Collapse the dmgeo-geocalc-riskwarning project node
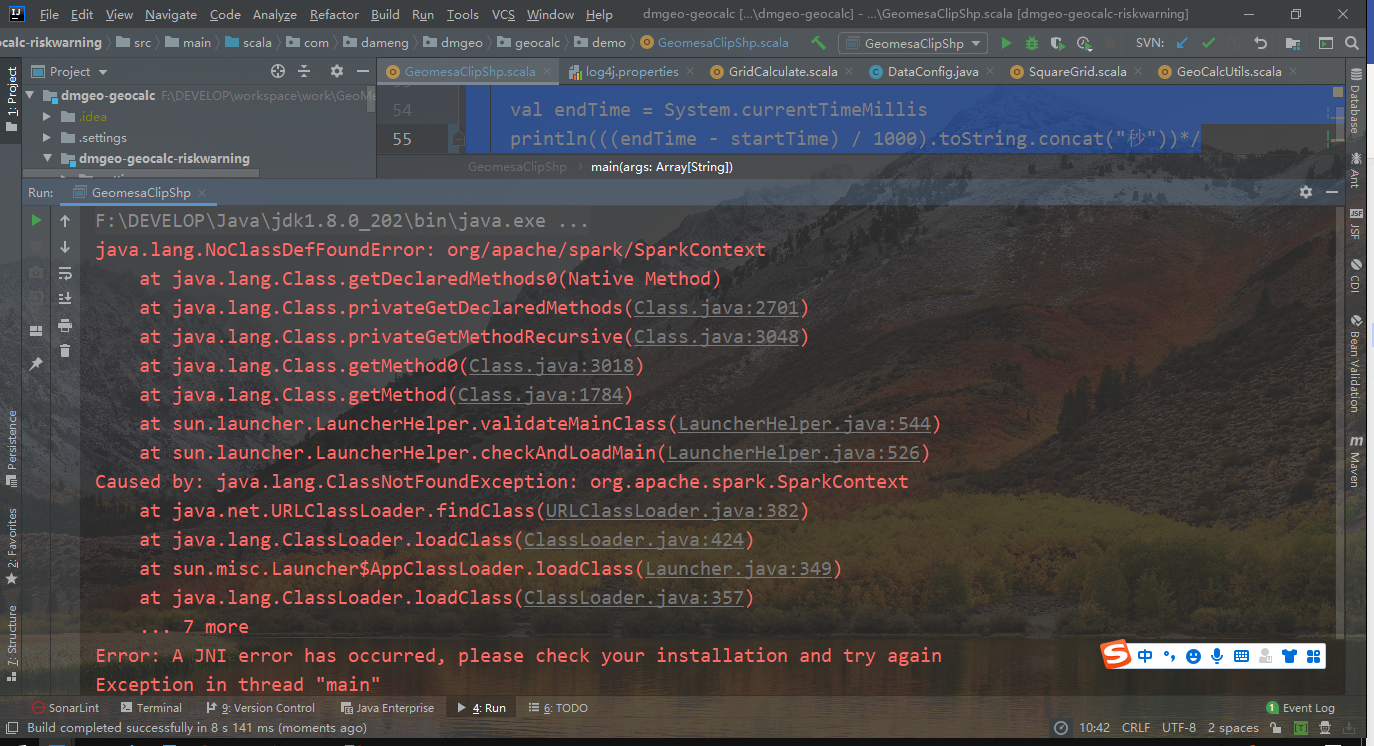The image size is (1374, 746). [46, 158]
